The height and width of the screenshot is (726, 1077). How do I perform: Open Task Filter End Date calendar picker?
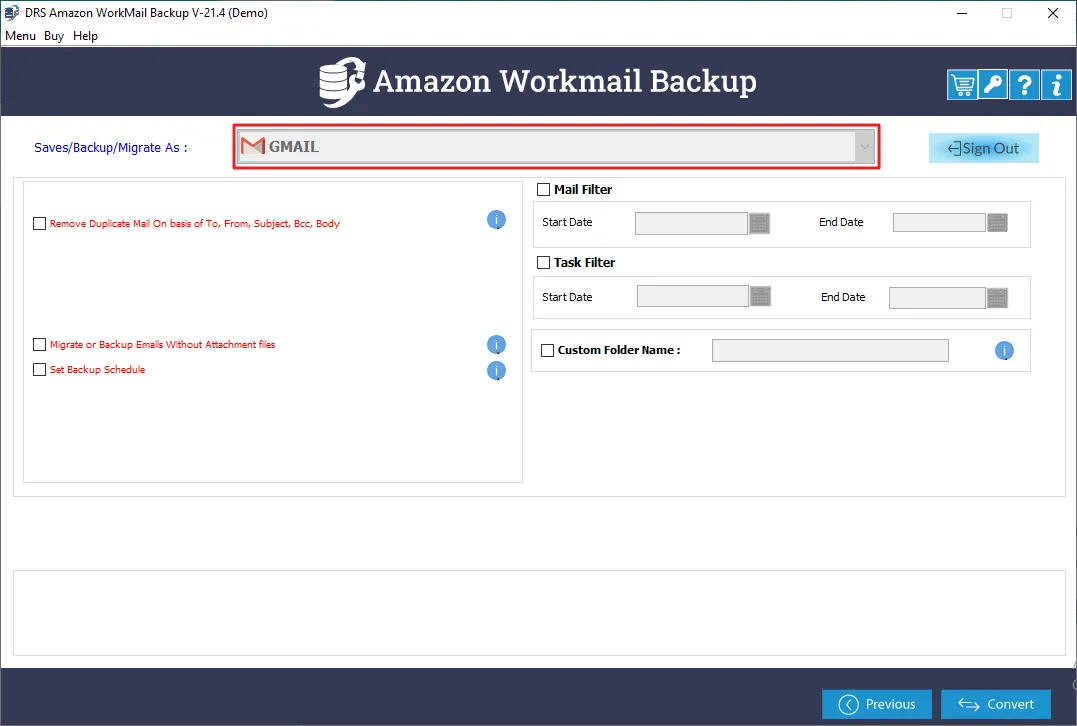pos(997,298)
